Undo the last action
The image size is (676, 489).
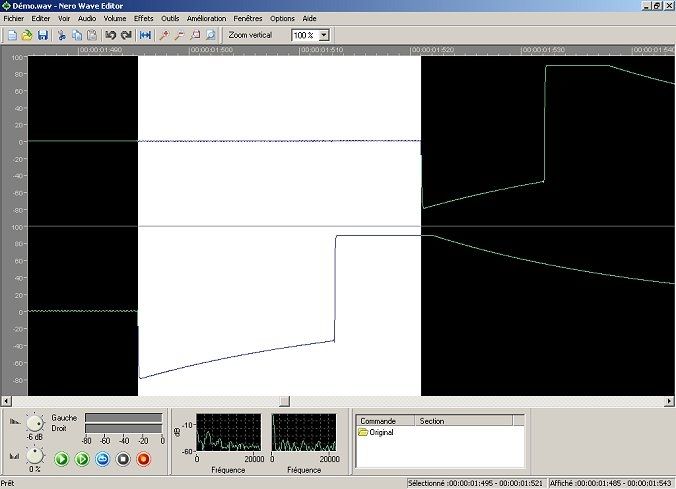pyautogui.click(x=111, y=35)
